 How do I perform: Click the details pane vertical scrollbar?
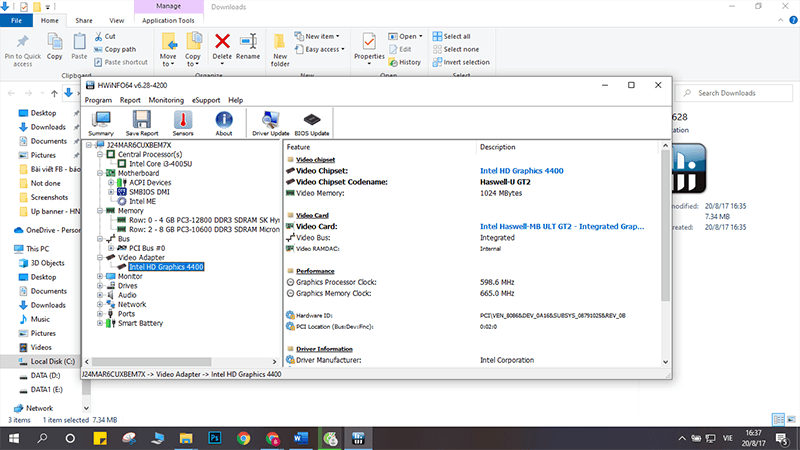[665, 224]
